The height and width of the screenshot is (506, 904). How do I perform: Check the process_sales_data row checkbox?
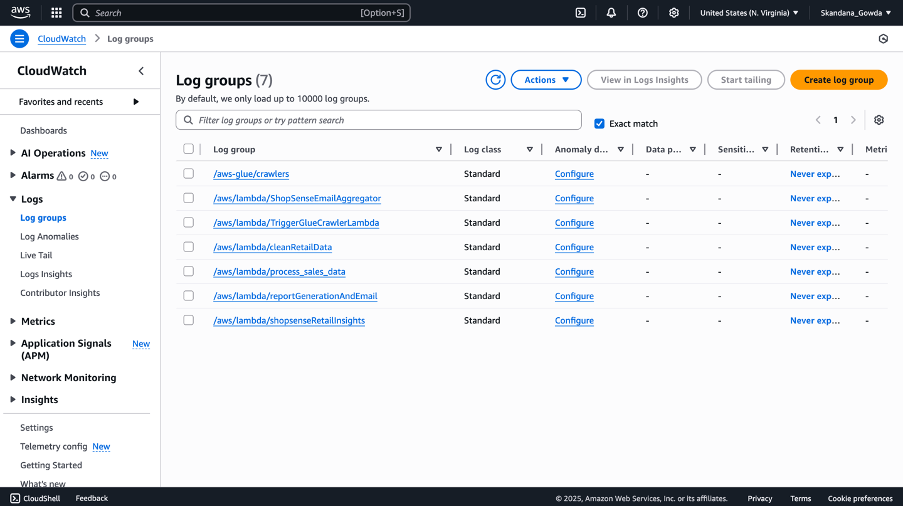[x=189, y=271]
